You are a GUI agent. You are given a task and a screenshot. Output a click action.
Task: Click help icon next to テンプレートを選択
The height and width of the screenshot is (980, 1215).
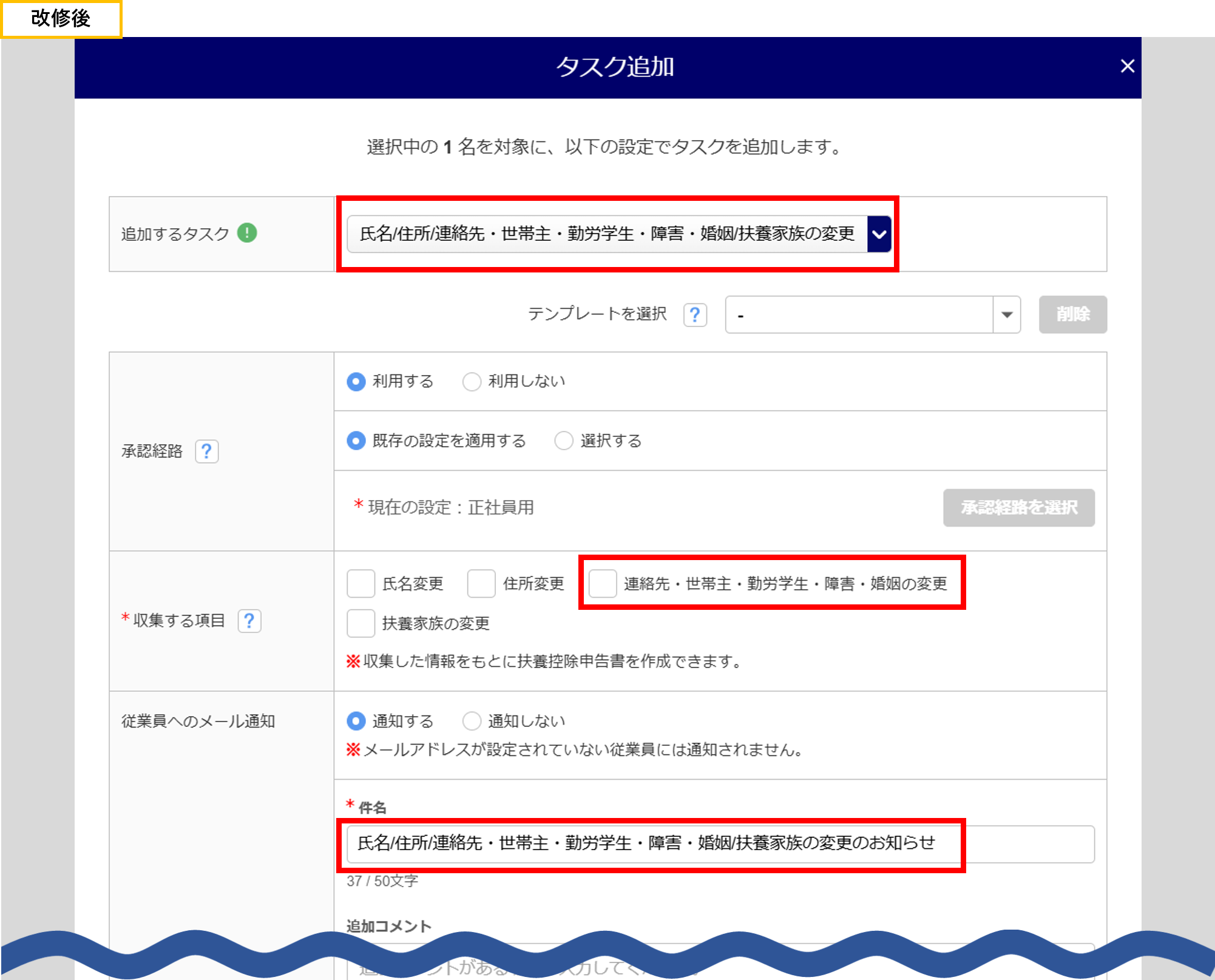tap(695, 314)
